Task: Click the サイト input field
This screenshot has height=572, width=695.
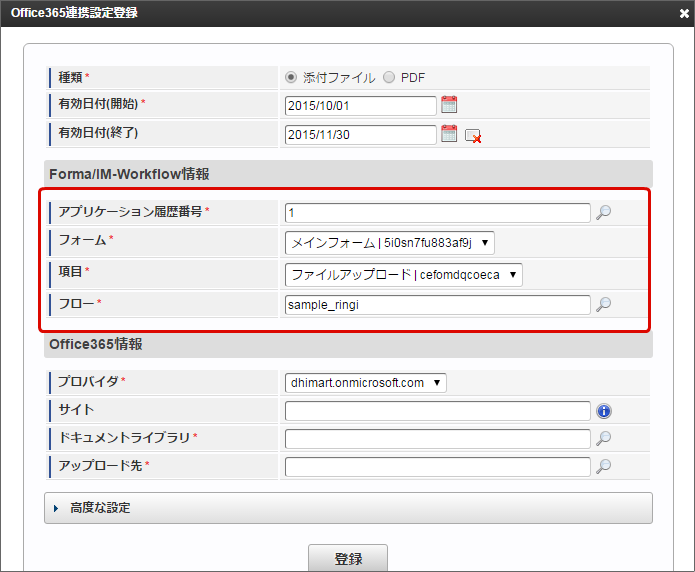Action: click(437, 411)
